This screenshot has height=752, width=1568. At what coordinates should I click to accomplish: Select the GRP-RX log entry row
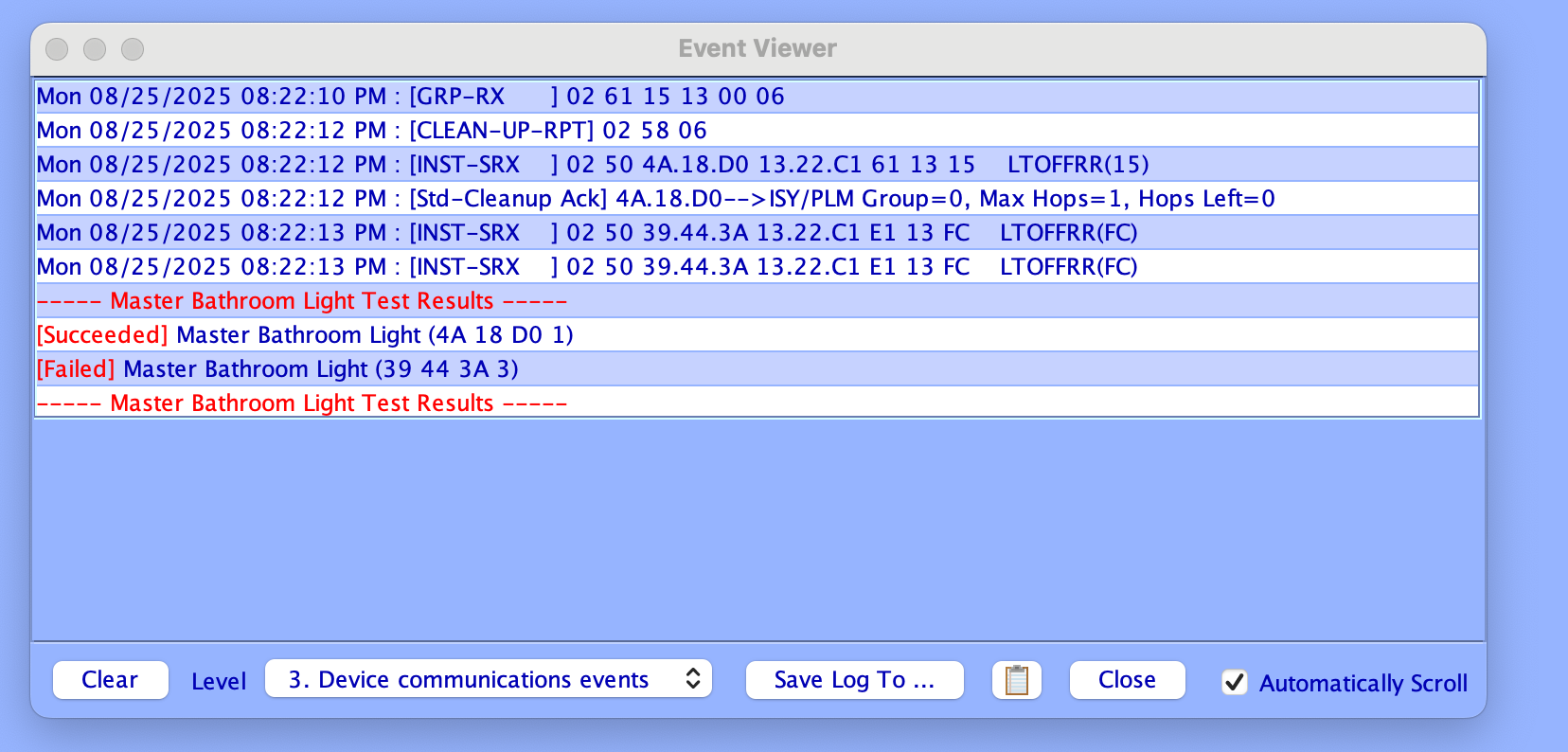(x=757, y=97)
